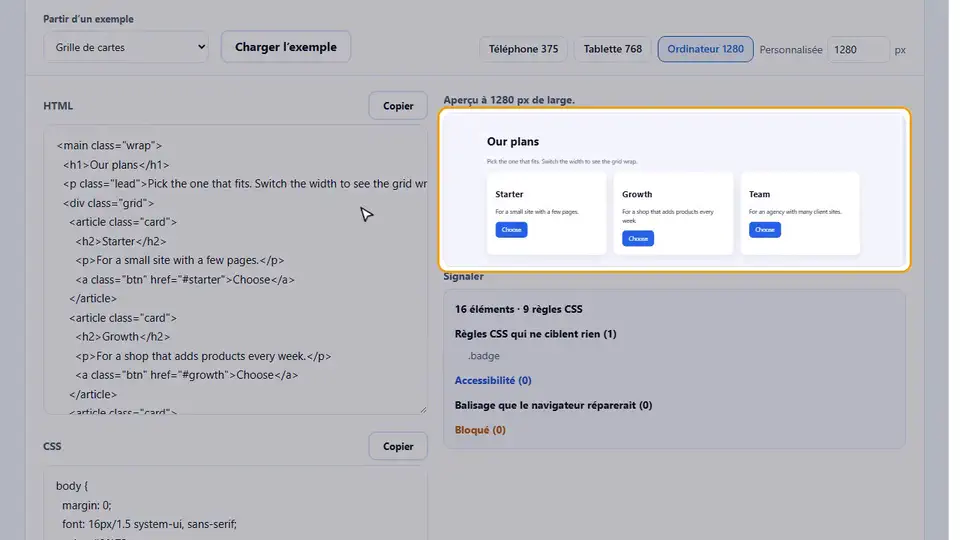Viewport: 960px width, 540px height.
Task: Click the 'Charger l'exemple' button
Action: pos(286,47)
